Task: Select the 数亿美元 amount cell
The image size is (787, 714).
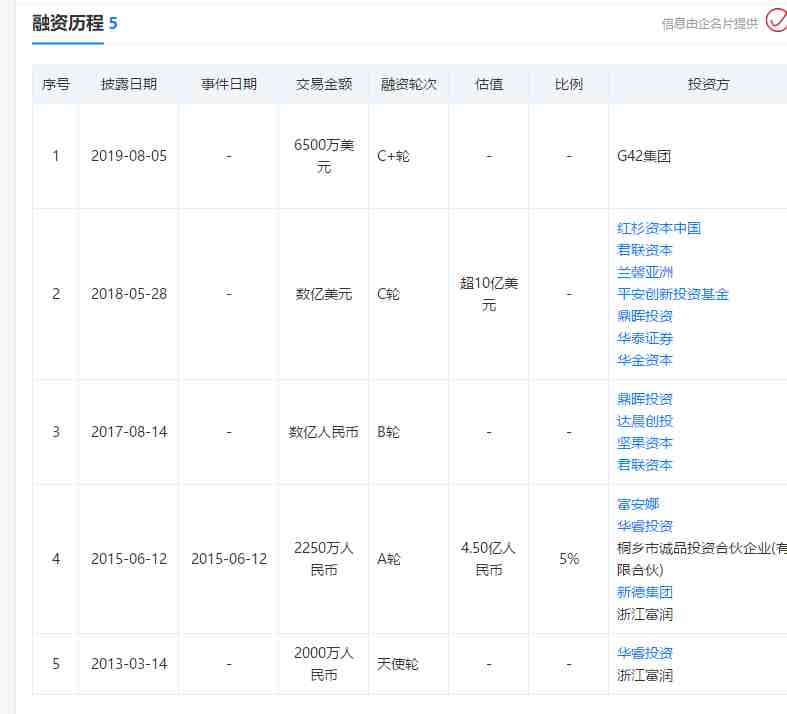Action: (324, 294)
